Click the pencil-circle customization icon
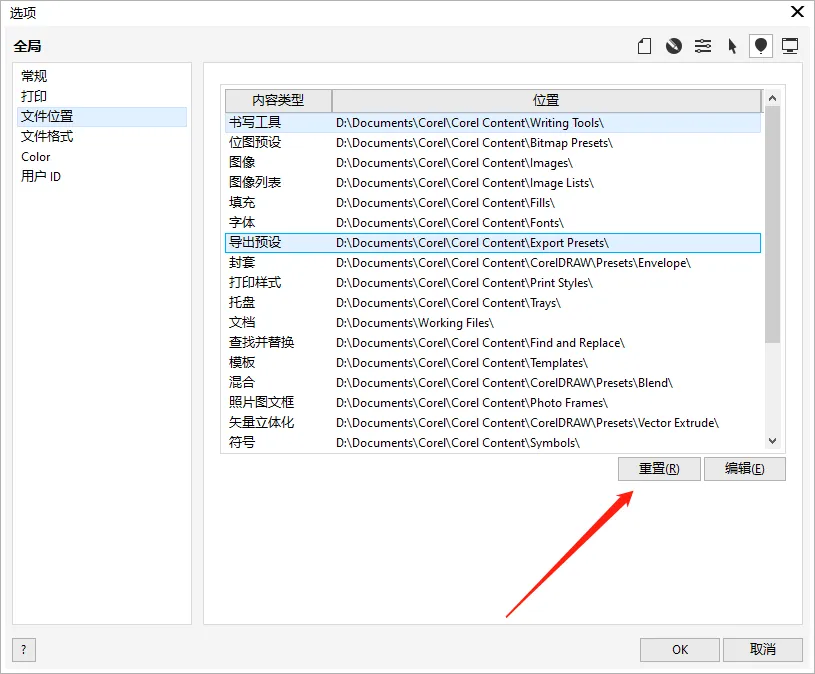Viewport: 815px width, 674px height. click(674, 46)
